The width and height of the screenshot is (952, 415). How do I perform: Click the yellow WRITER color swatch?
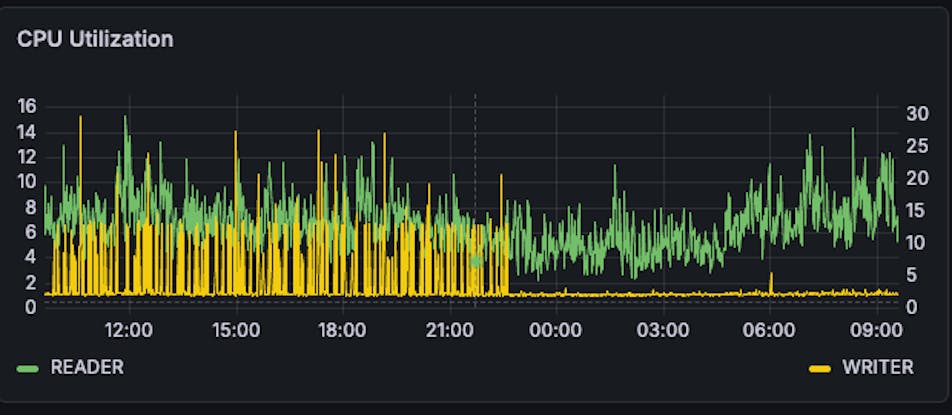click(820, 368)
